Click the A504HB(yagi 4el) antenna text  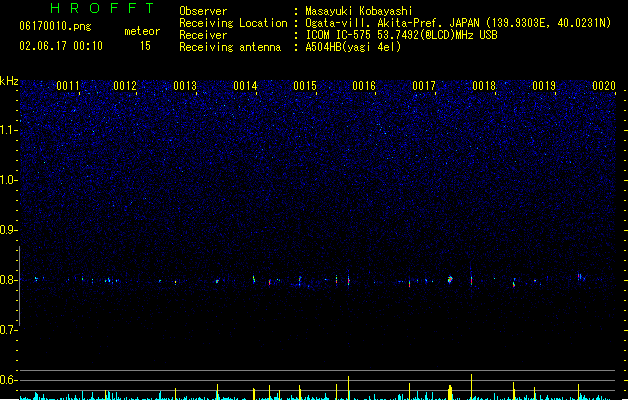pyautogui.click(x=353, y=47)
